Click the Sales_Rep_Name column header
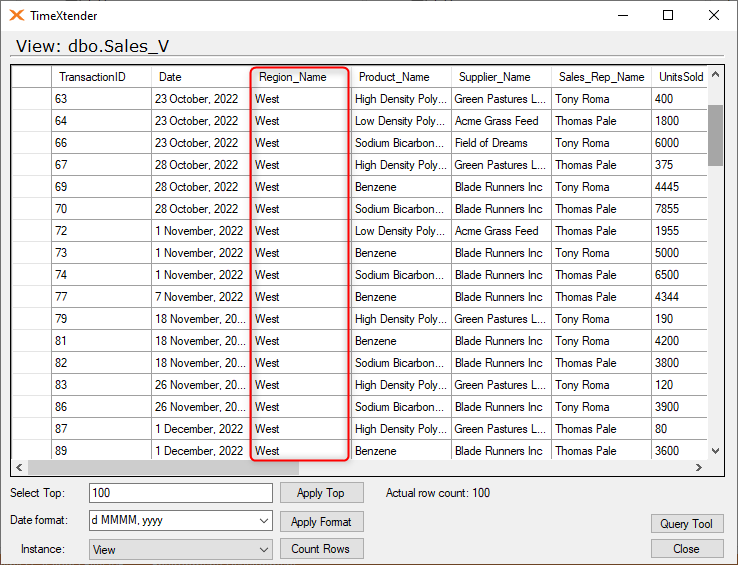738x565 pixels. 601,77
